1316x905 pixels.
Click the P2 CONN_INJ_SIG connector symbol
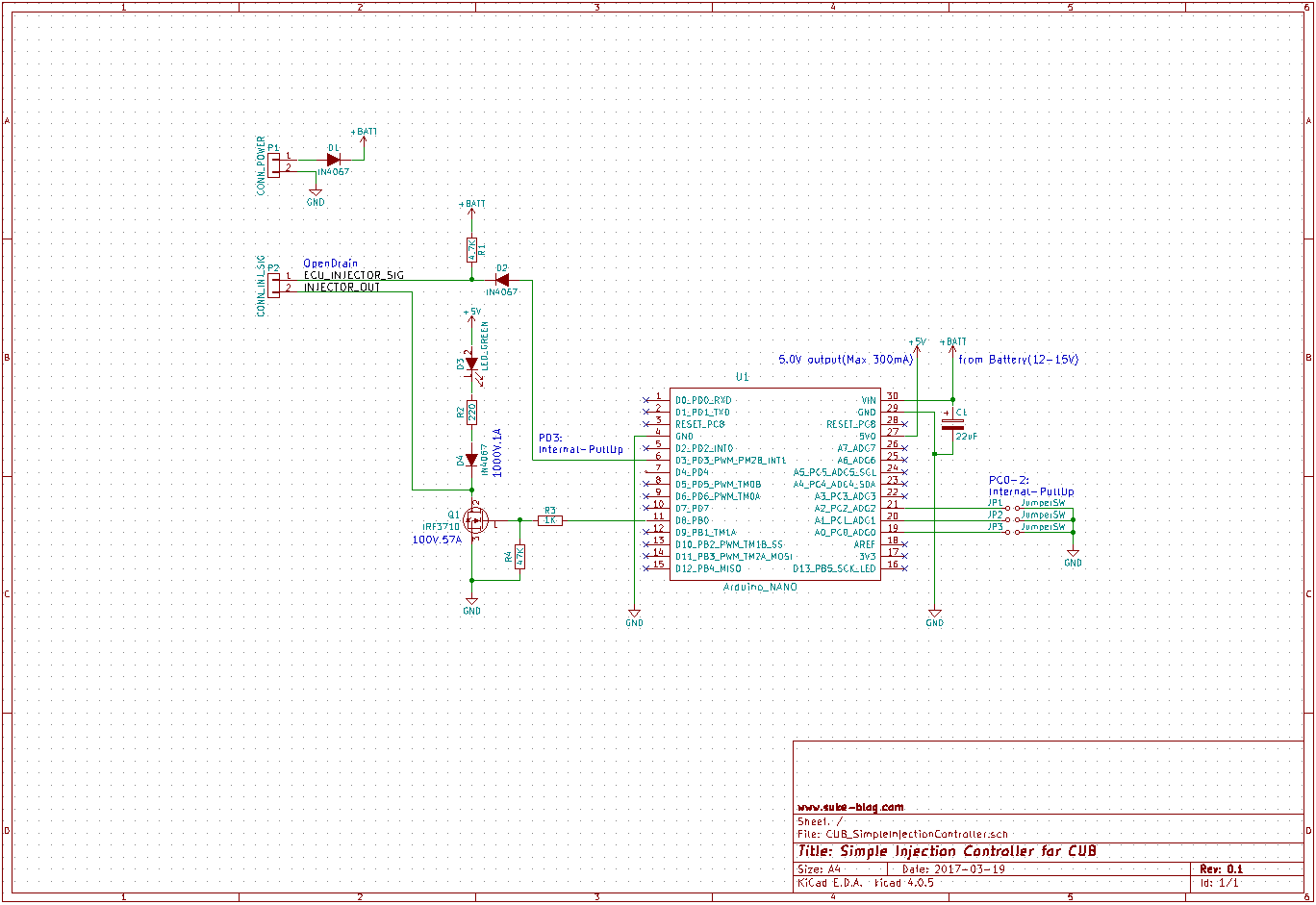(x=274, y=284)
